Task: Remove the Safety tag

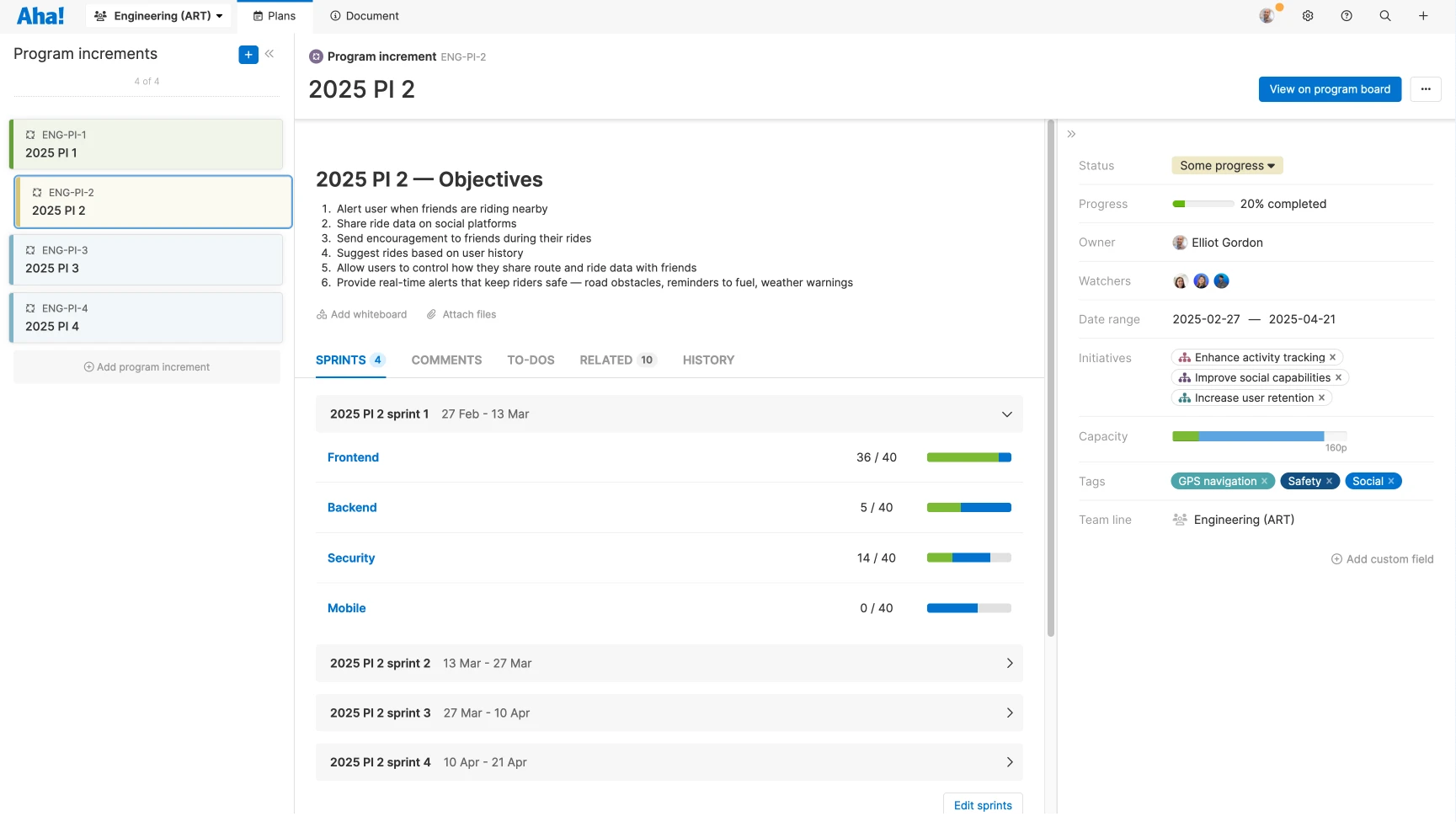Action: coord(1331,481)
